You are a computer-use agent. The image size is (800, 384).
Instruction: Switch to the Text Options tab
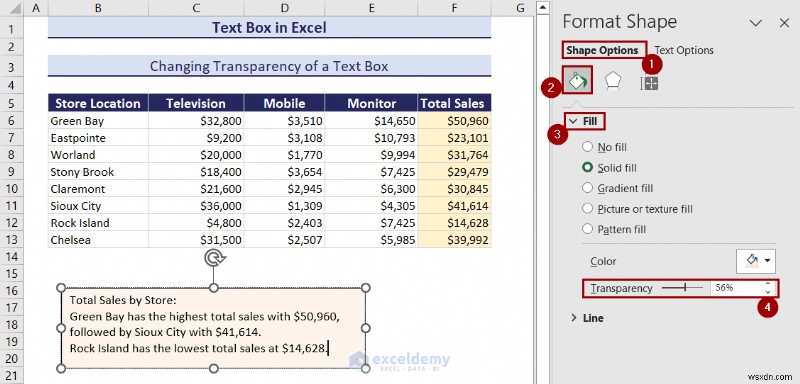click(x=684, y=50)
